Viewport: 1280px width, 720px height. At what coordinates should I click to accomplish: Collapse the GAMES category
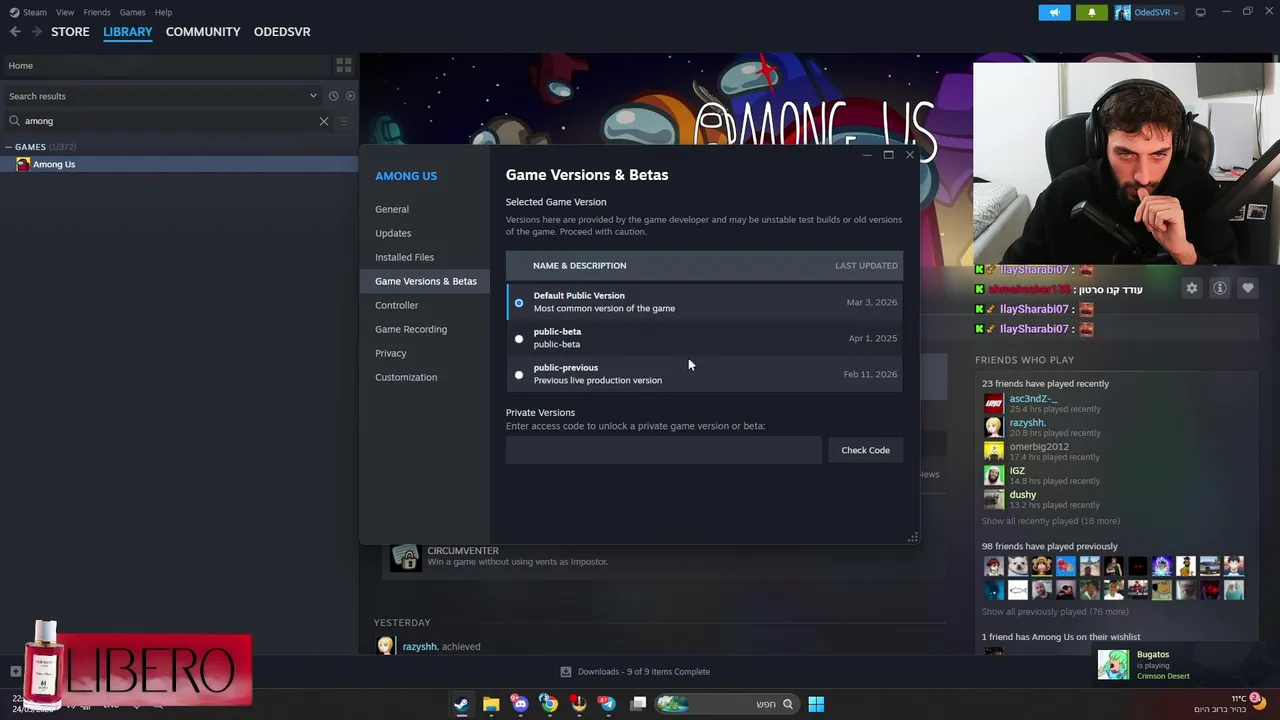(x=9, y=147)
